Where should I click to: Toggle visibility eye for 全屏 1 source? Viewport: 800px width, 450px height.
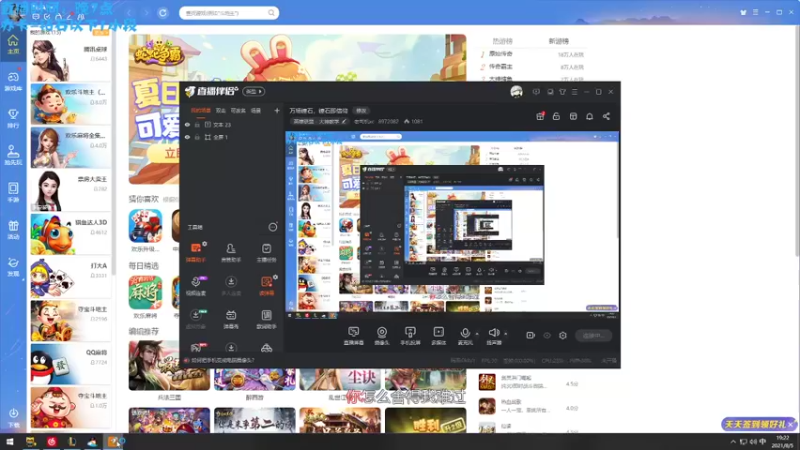click(x=187, y=137)
